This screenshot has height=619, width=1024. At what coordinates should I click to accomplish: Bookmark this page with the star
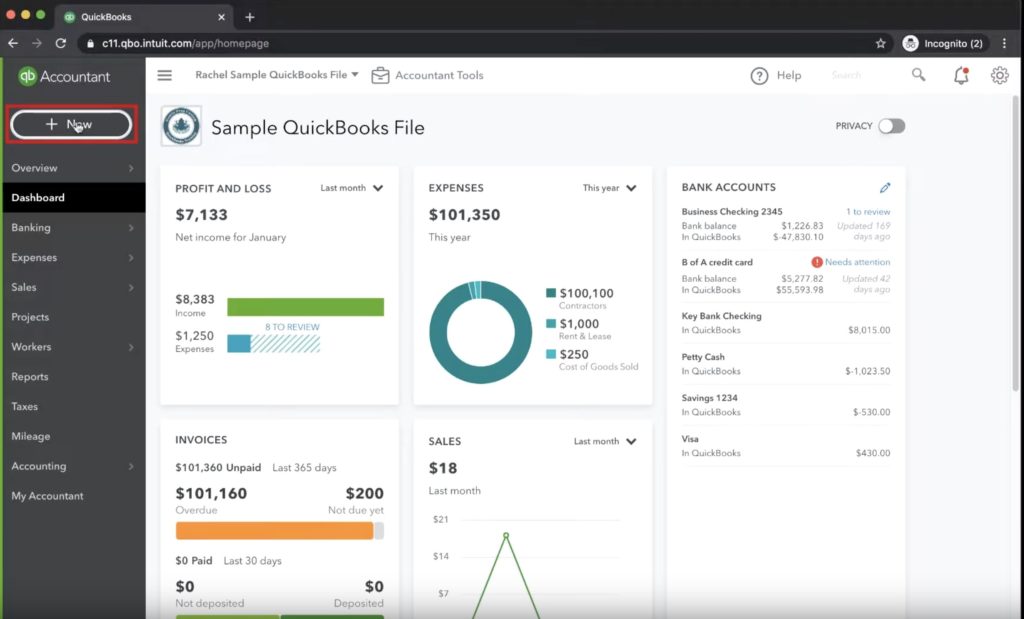tap(880, 43)
